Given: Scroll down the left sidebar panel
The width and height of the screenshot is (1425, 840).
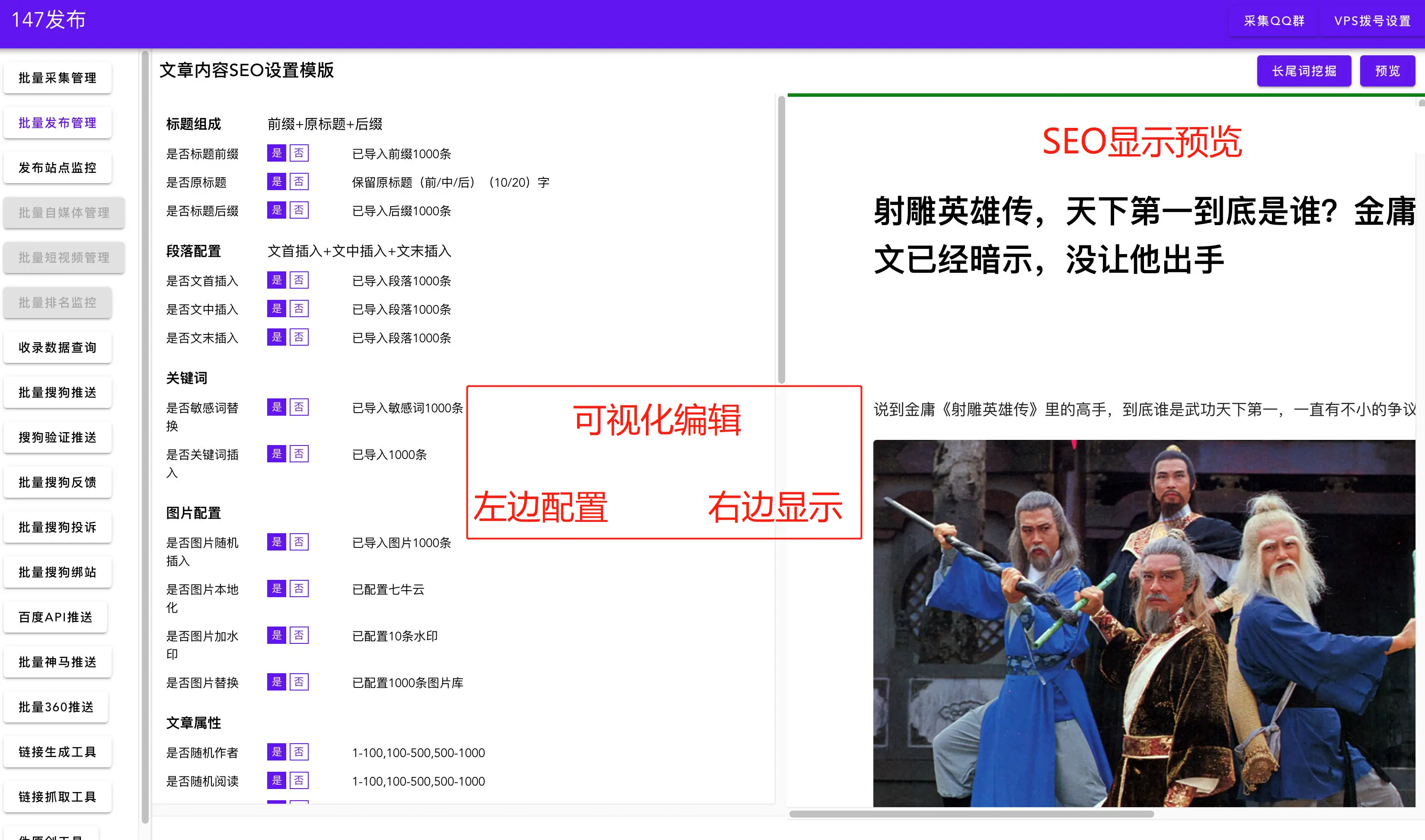Looking at the screenshot, I should [140, 820].
